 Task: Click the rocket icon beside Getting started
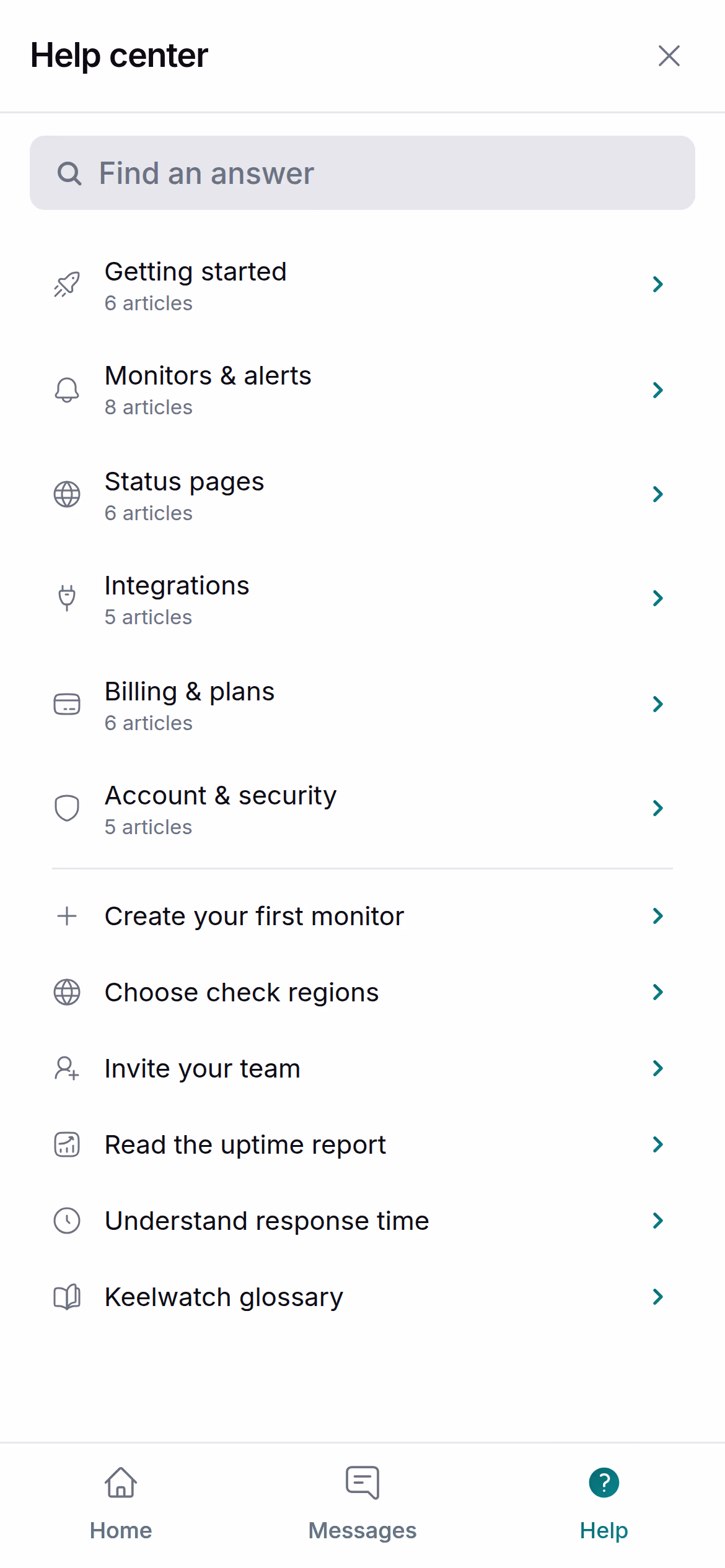tap(67, 285)
